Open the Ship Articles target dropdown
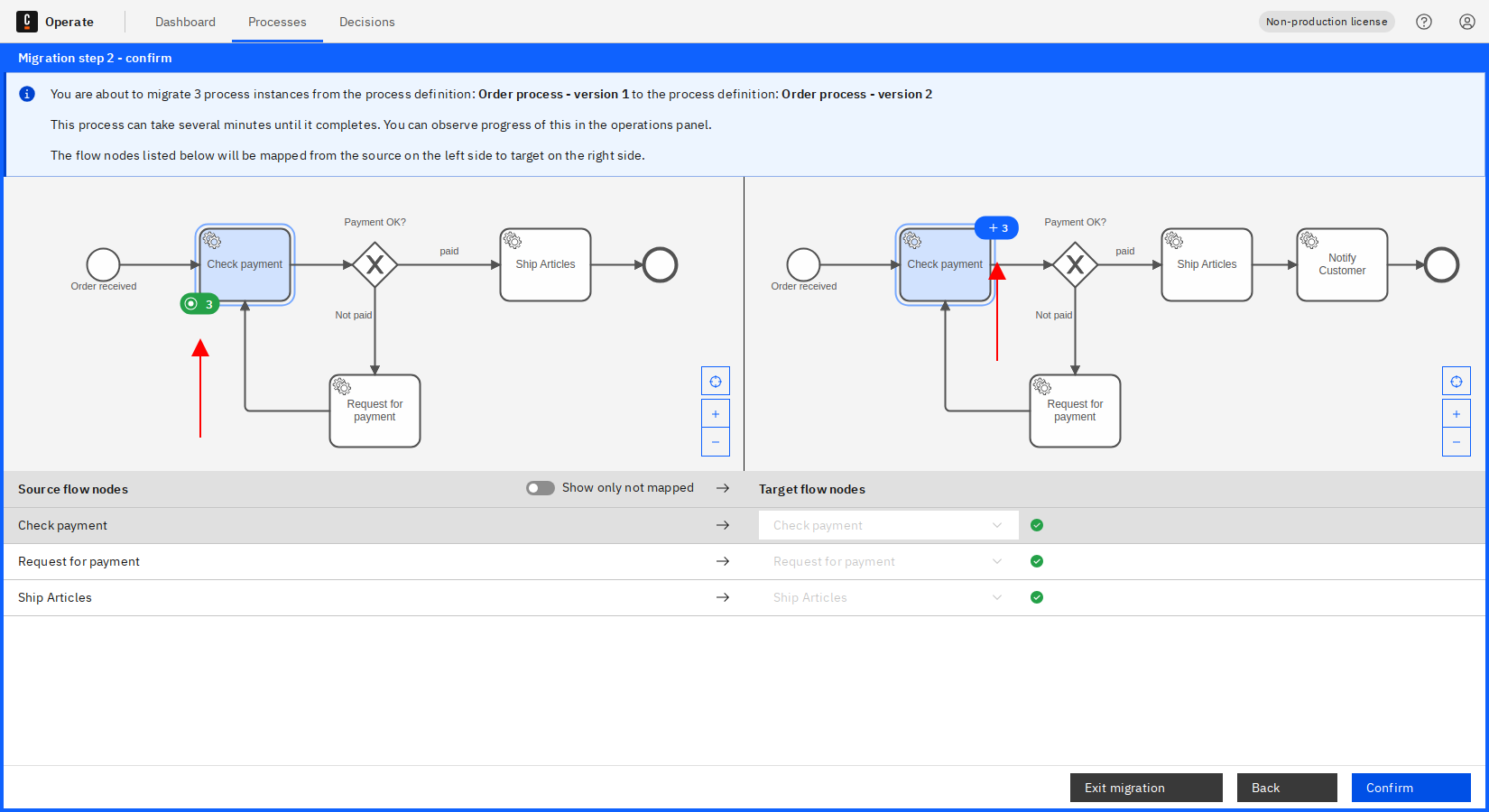 pyautogui.click(x=888, y=597)
